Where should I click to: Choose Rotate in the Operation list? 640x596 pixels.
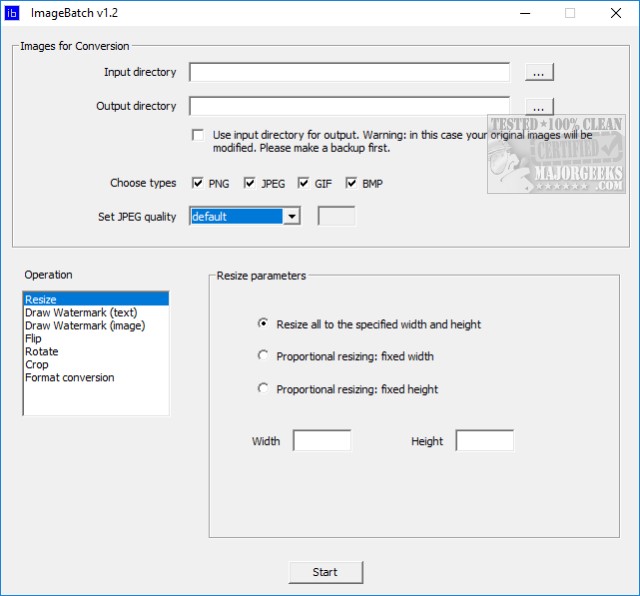(96, 351)
